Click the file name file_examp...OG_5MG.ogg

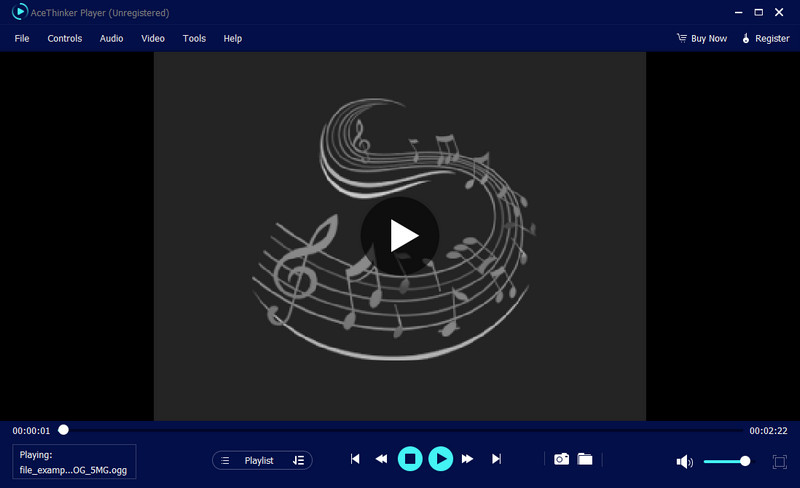tap(73, 470)
